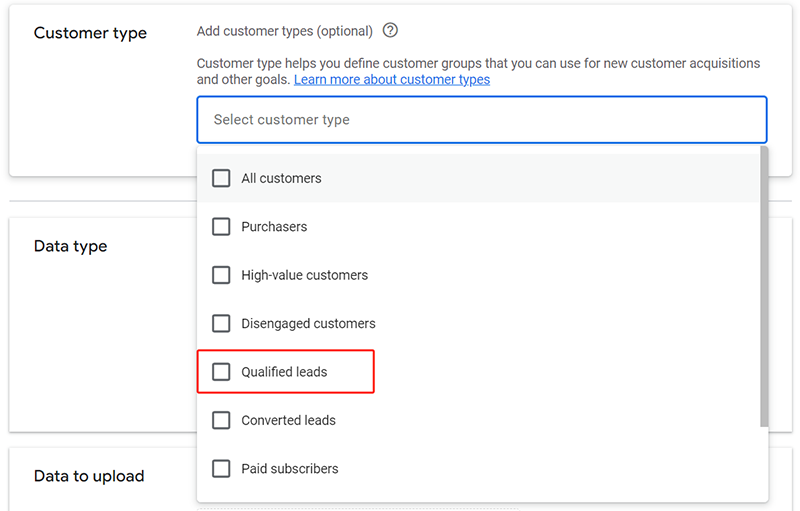This screenshot has height=511, width=800.
Task: Open Learn more about customer types link
Action: 392,80
